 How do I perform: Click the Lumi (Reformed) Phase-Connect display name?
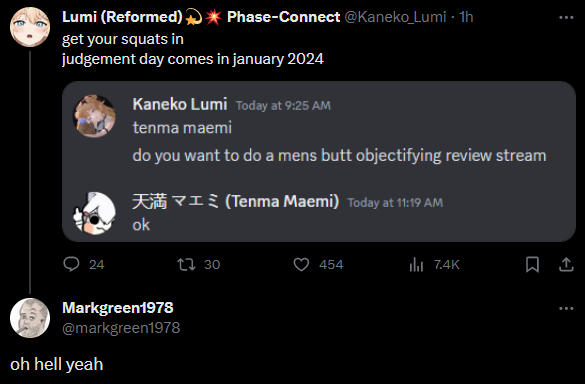click(x=201, y=17)
